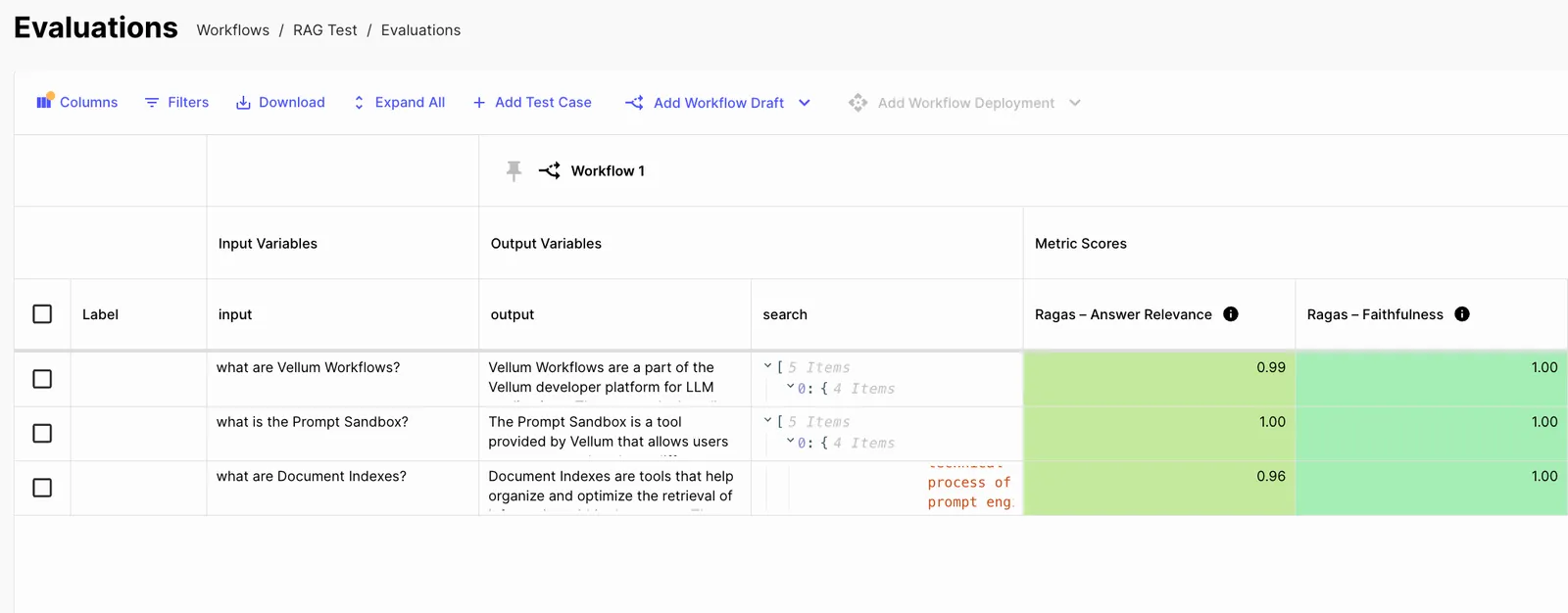Click the Filters button label
1568x613 pixels.
pyautogui.click(x=188, y=103)
